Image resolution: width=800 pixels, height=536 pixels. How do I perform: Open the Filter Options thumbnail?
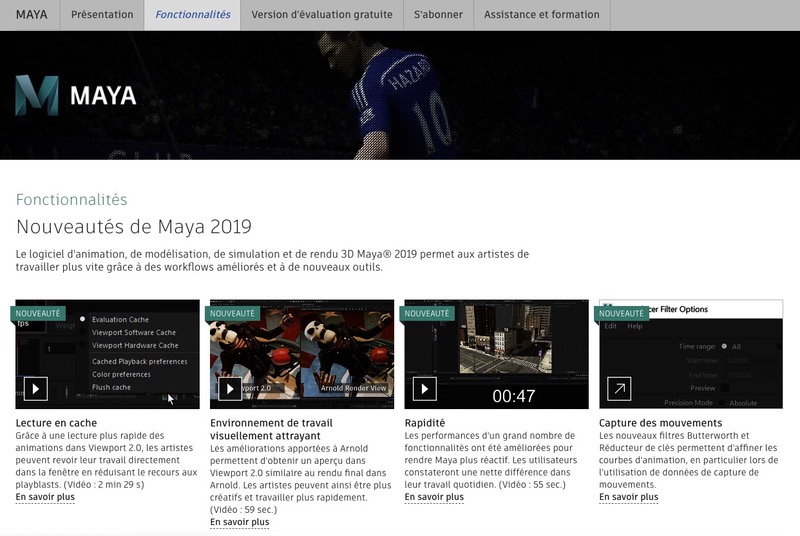[x=691, y=354]
